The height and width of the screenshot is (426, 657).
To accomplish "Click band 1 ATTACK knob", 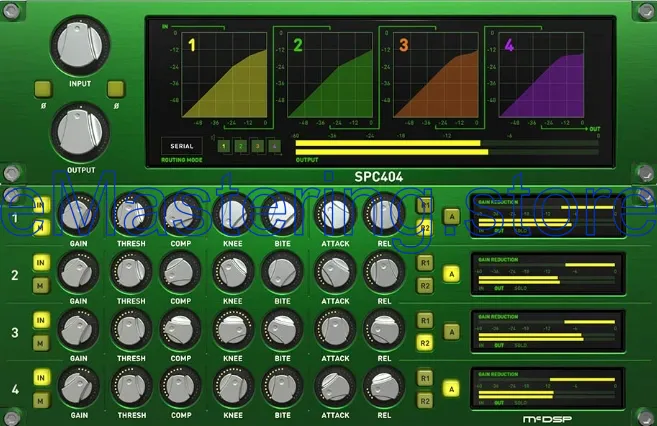I will [335, 215].
